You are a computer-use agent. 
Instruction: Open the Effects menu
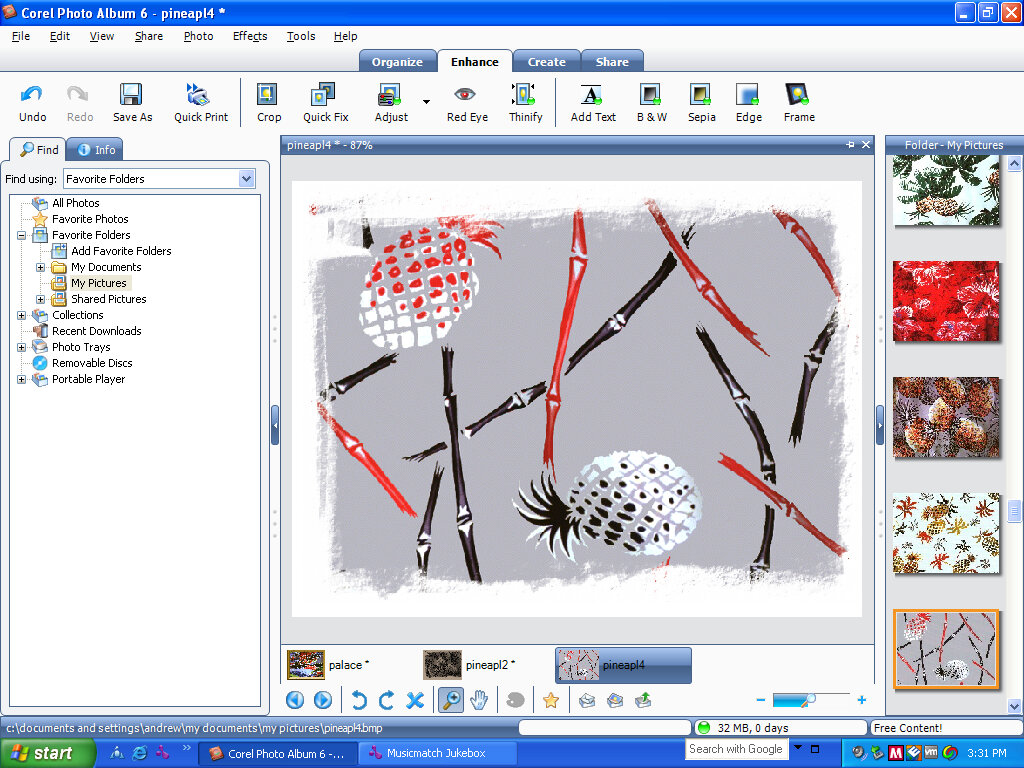(250, 36)
